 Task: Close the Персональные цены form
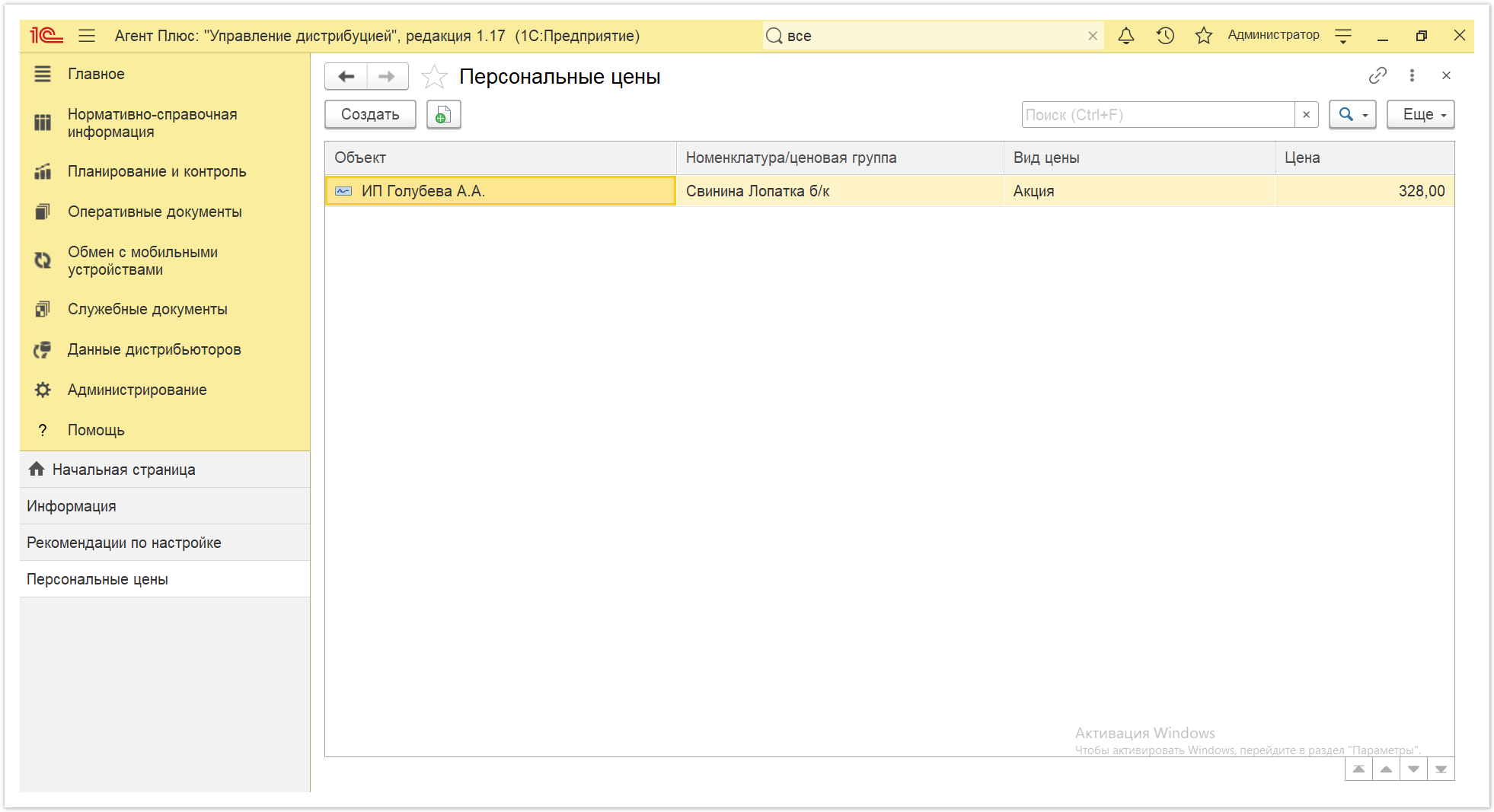click(x=1446, y=75)
